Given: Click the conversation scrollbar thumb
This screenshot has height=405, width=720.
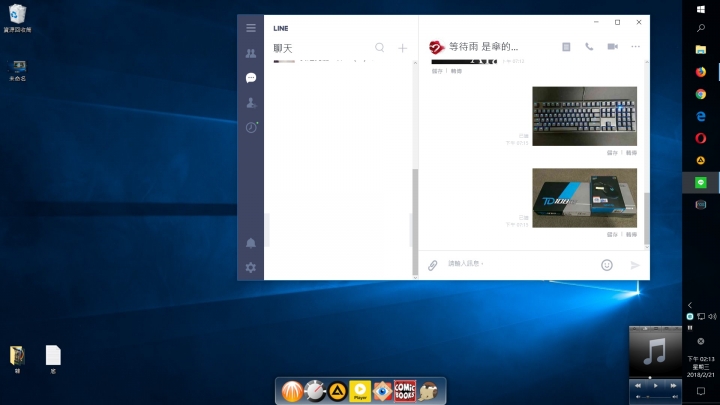Looking at the screenshot, I should coord(647,218).
